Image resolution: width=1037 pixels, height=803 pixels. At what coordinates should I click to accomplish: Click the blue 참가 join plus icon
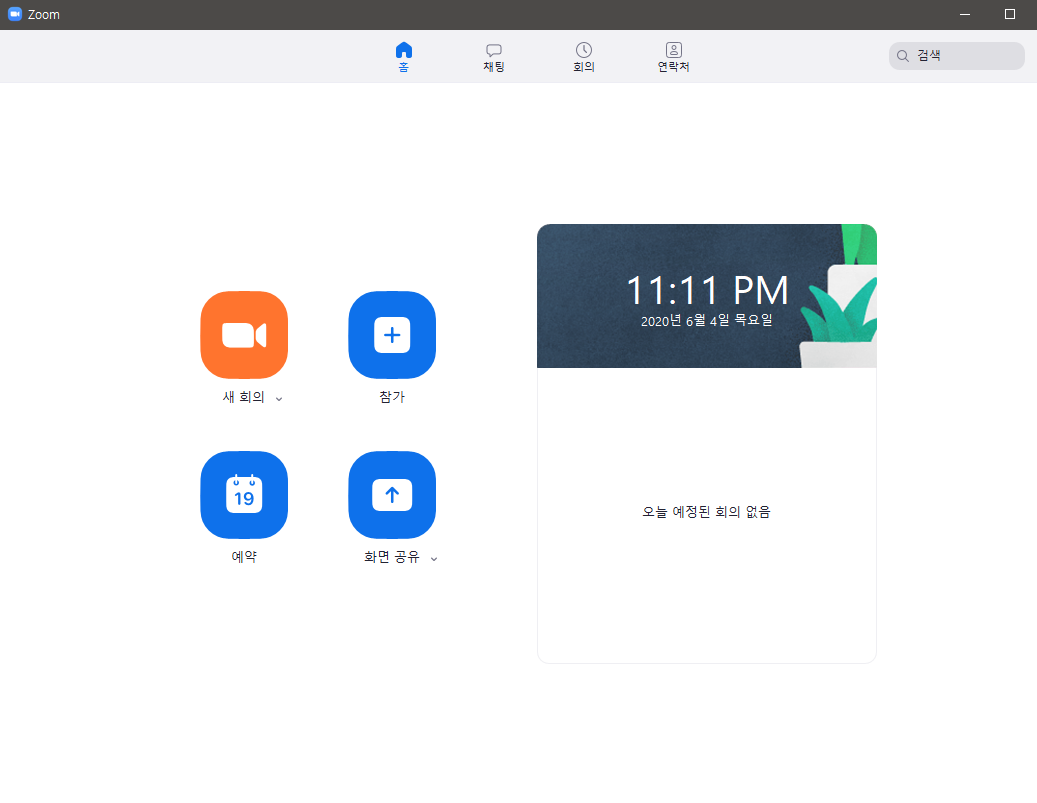point(392,335)
